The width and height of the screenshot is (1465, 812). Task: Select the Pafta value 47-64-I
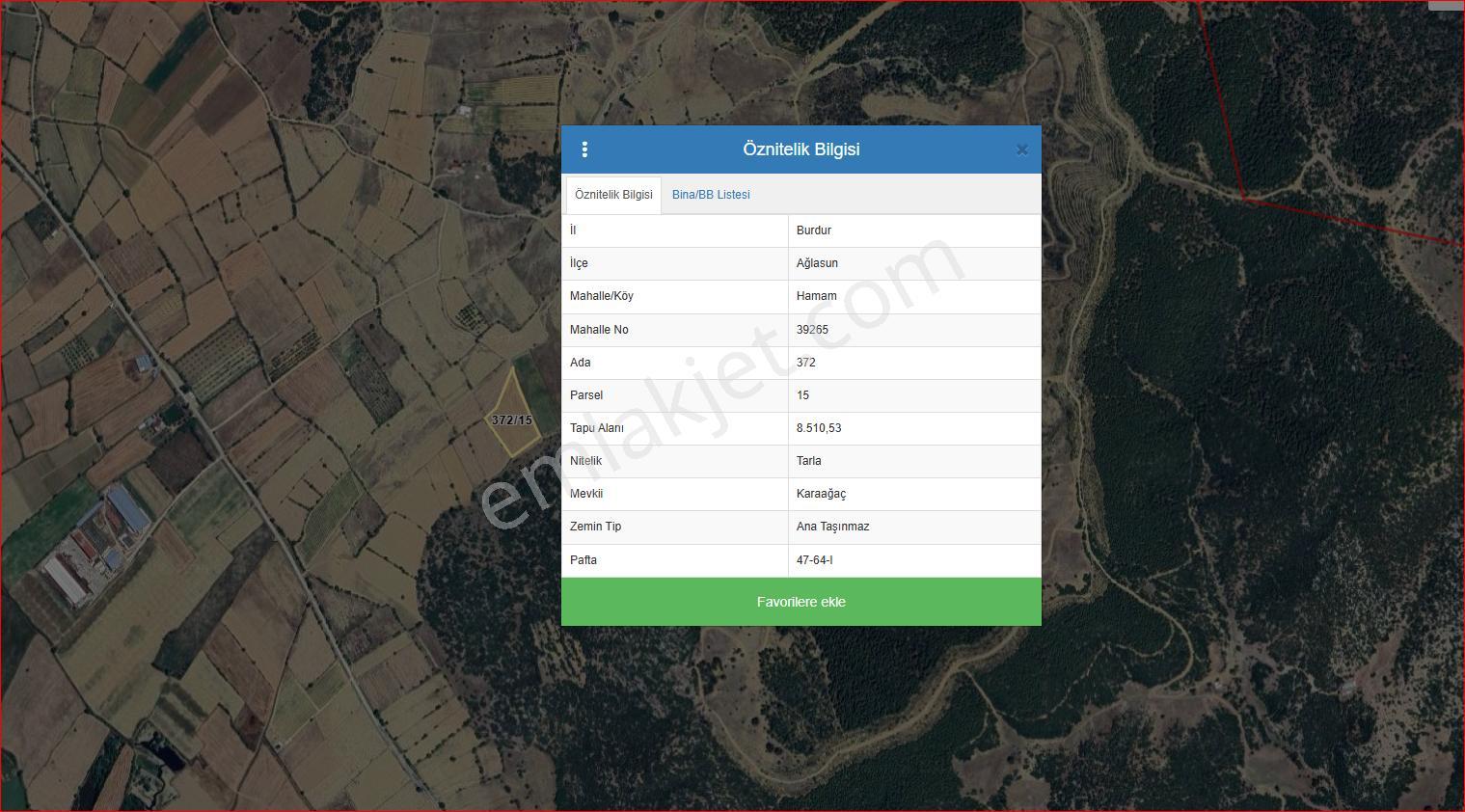click(815, 560)
